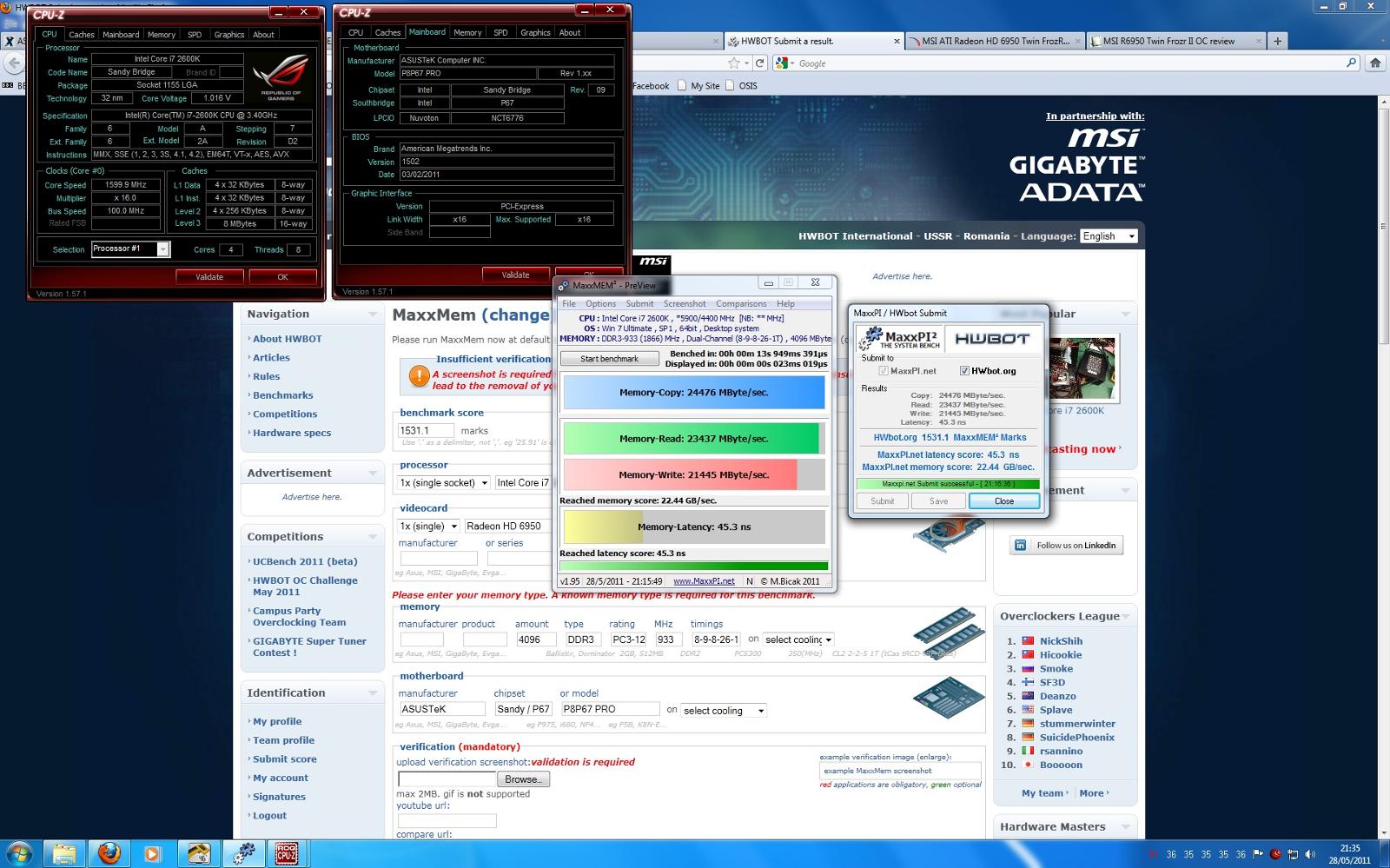Viewport: 1390px width, 868px height.
Task: Open the network tray icon
Action: [x=1293, y=854]
